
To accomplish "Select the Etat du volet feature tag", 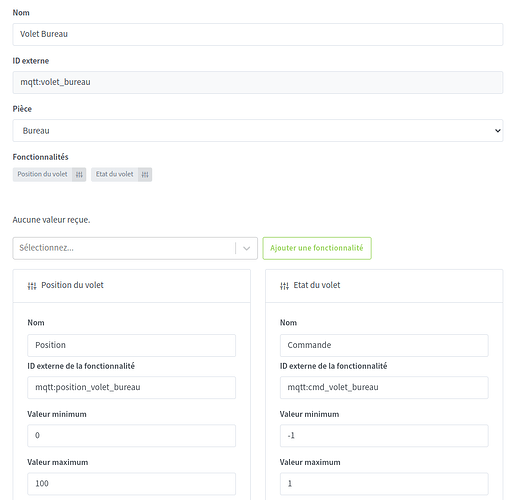I will 115,175.
